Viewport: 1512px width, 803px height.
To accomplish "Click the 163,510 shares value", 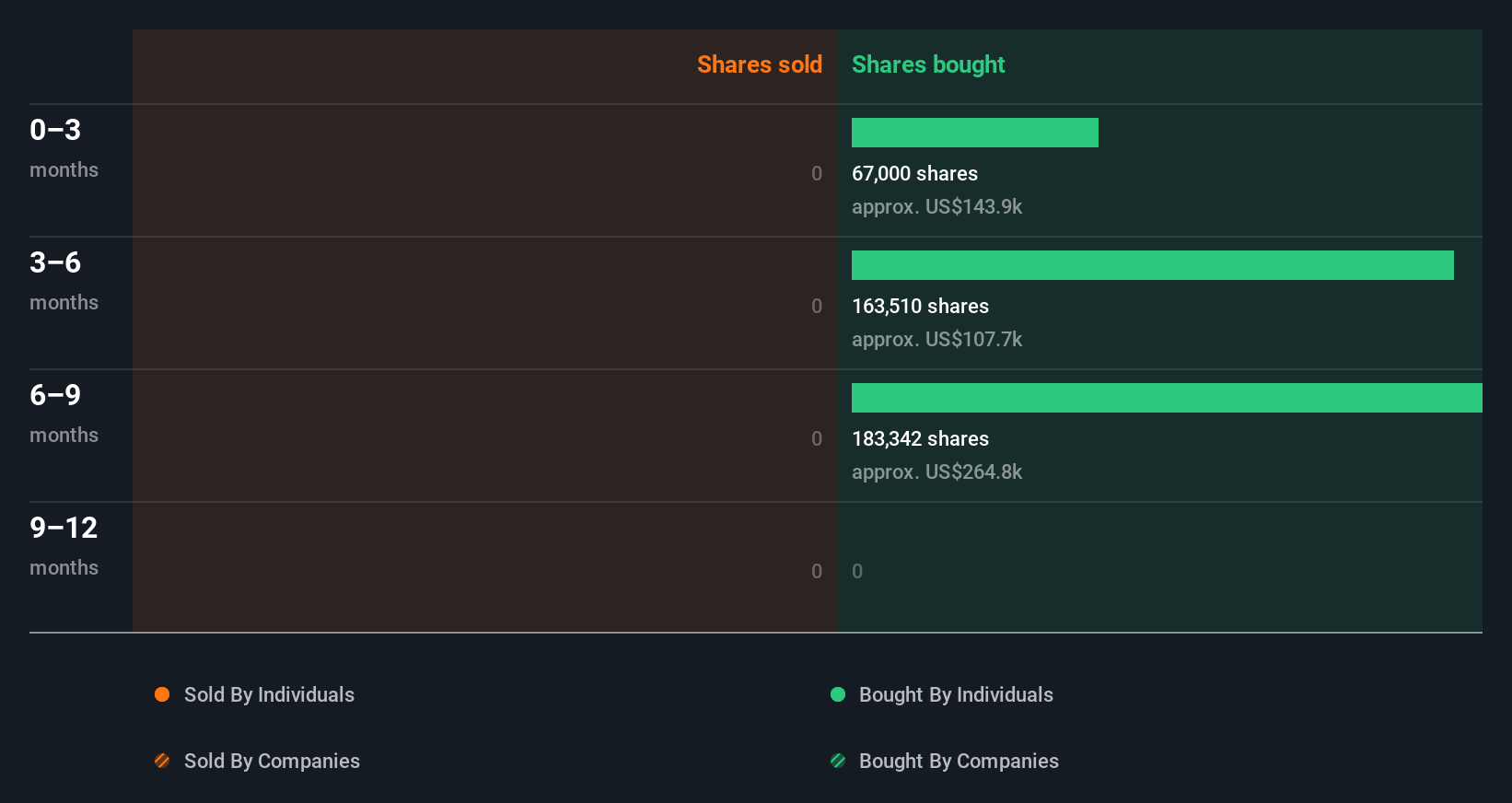I will pyautogui.click(x=920, y=307).
